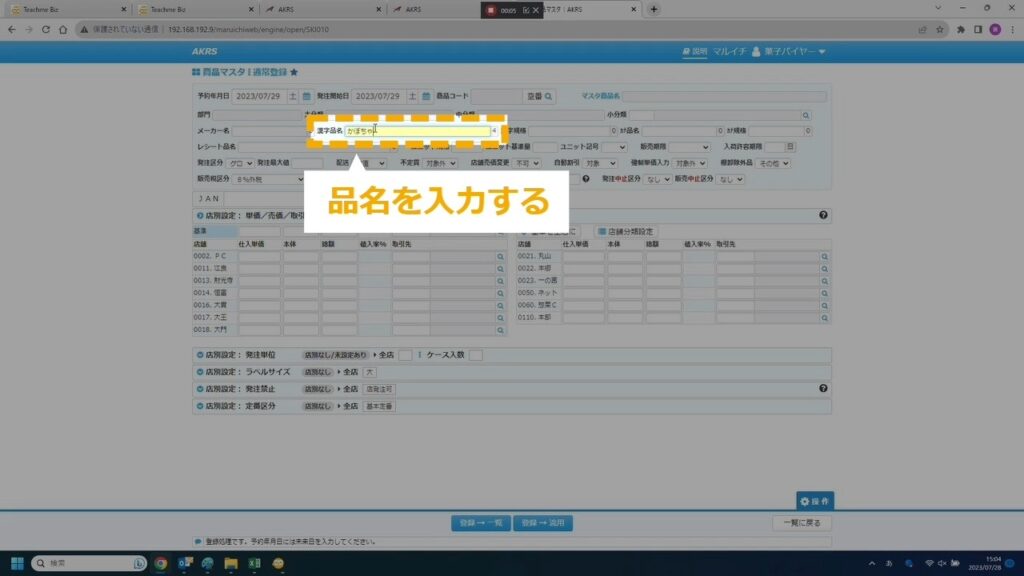Collapse the 店別設定 ラベルサイズ section
Screen dimensions: 1024x576
(199, 372)
